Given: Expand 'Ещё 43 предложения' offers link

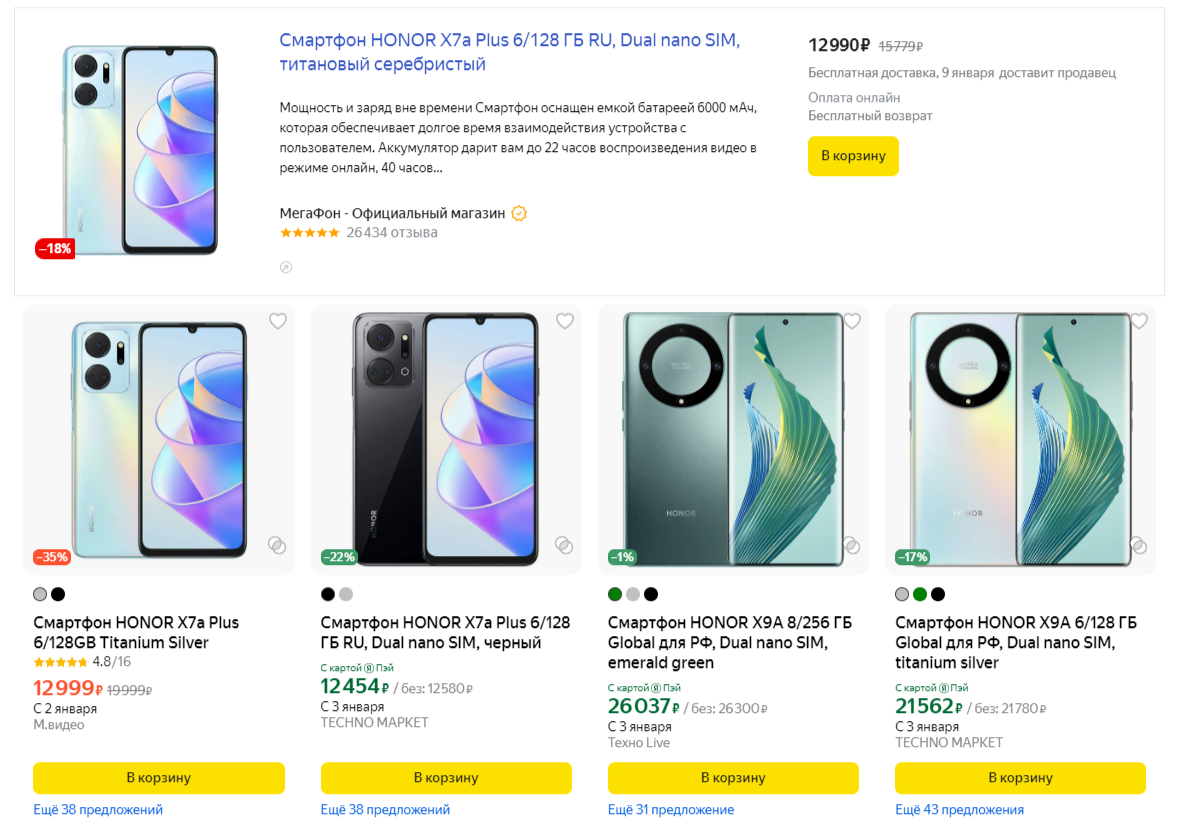Looking at the screenshot, I should point(959,810).
